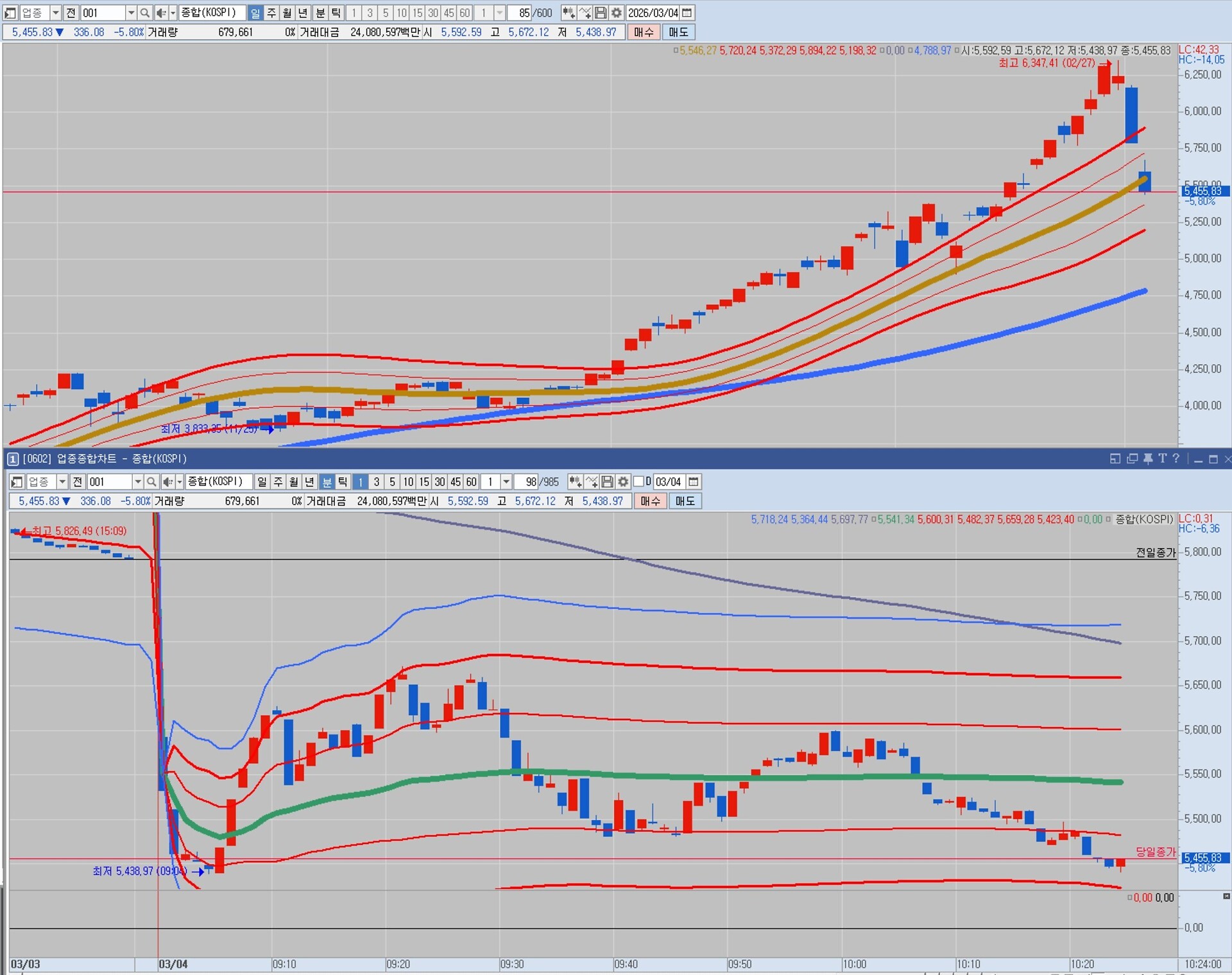Click the pin icon in the bottom title bar
The width and height of the screenshot is (1232, 975).
(1147, 458)
